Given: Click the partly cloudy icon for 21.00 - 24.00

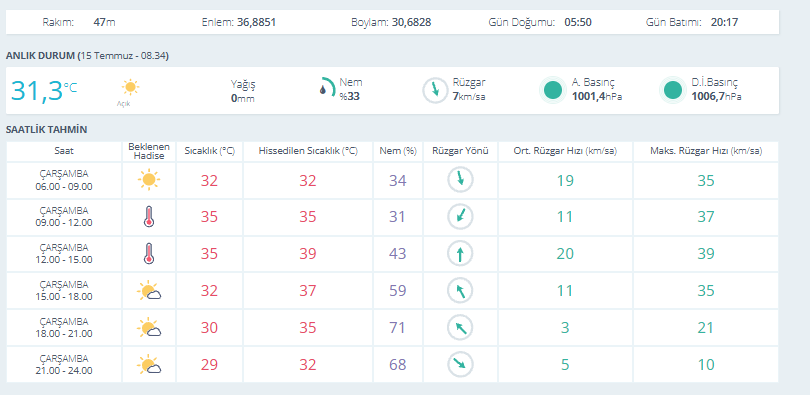Looking at the screenshot, I should pyautogui.click(x=149, y=365).
